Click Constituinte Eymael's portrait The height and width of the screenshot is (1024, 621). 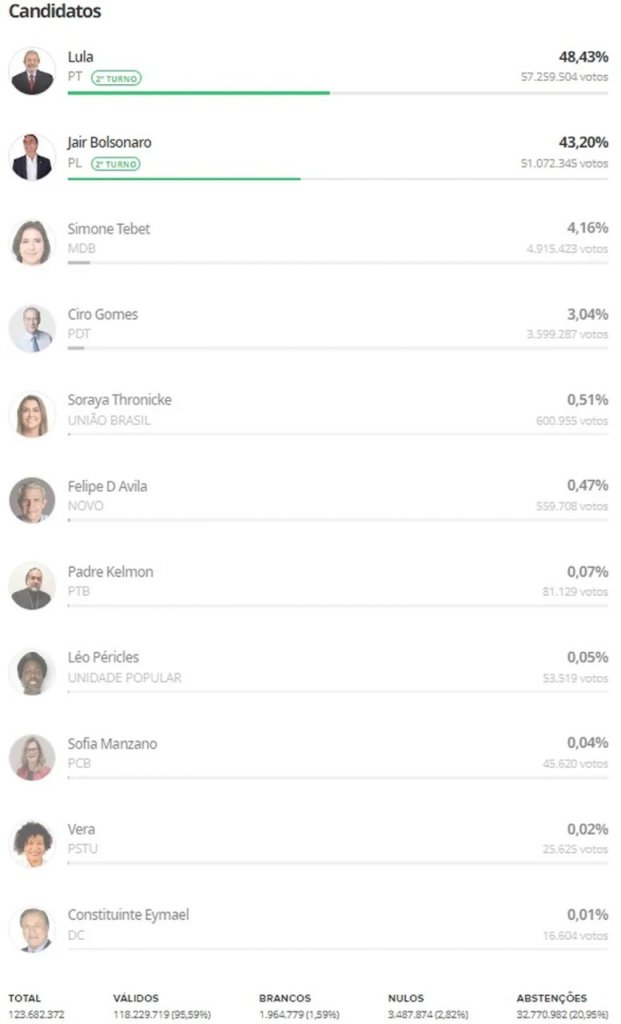pos(32,929)
